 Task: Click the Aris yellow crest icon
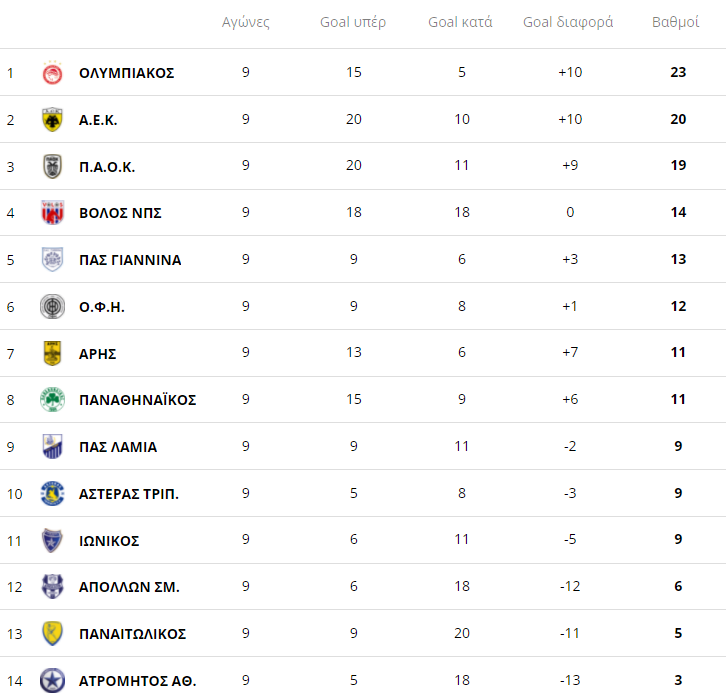[52, 353]
